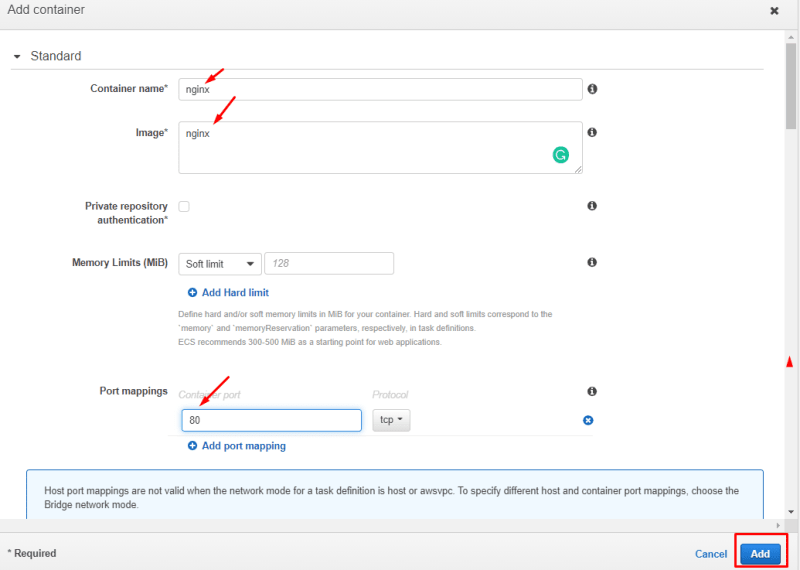Collapse the Standard section
Screen dimensions: 800x570
(x=17, y=57)
